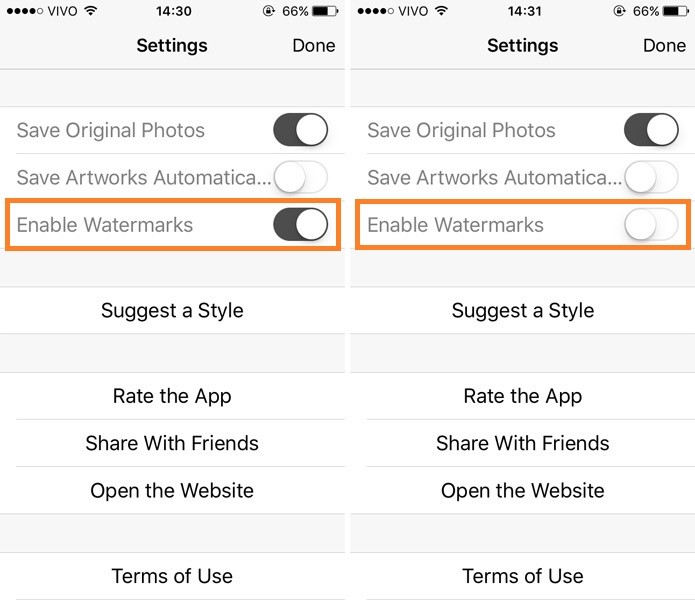
Task: Select Rate the App in the right screenshot
Action: [x=523, y=396]
